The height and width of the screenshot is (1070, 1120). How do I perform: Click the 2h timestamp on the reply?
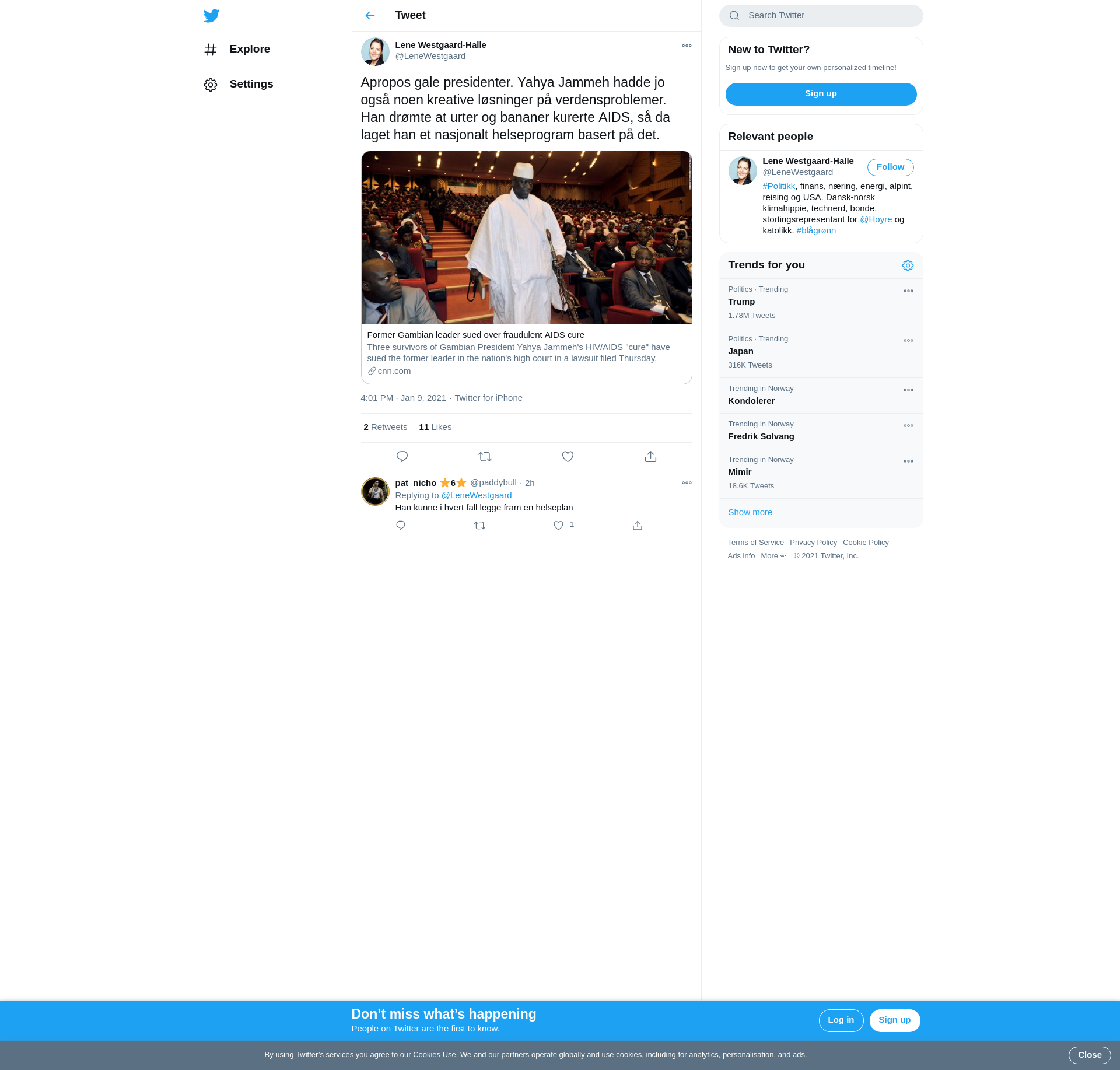point(530,483)
